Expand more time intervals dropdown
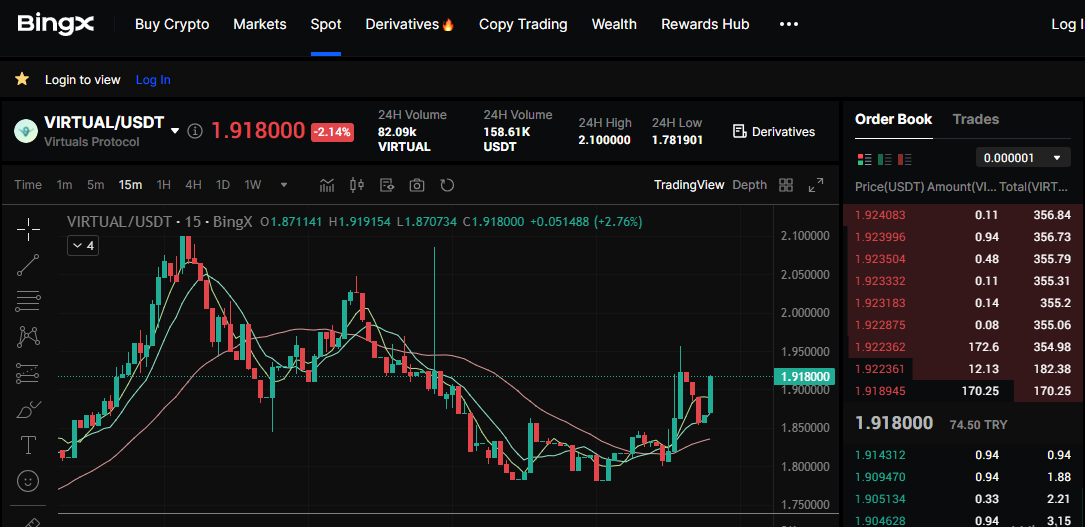 coord(284,185)
